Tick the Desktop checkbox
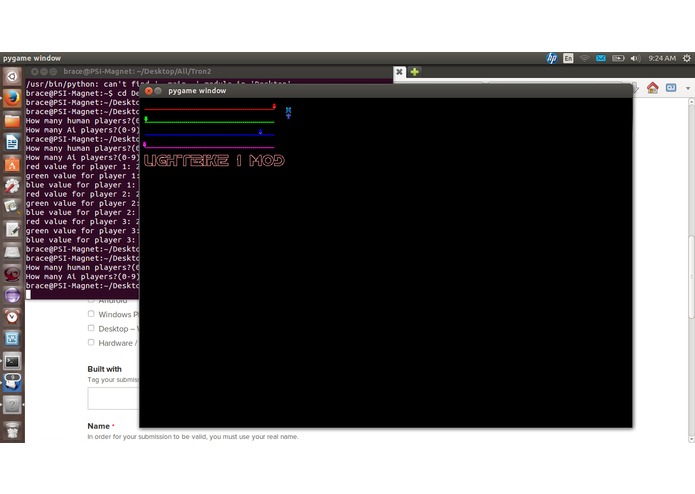Screen dimensions: 695x494 click(x=91, y=328)
